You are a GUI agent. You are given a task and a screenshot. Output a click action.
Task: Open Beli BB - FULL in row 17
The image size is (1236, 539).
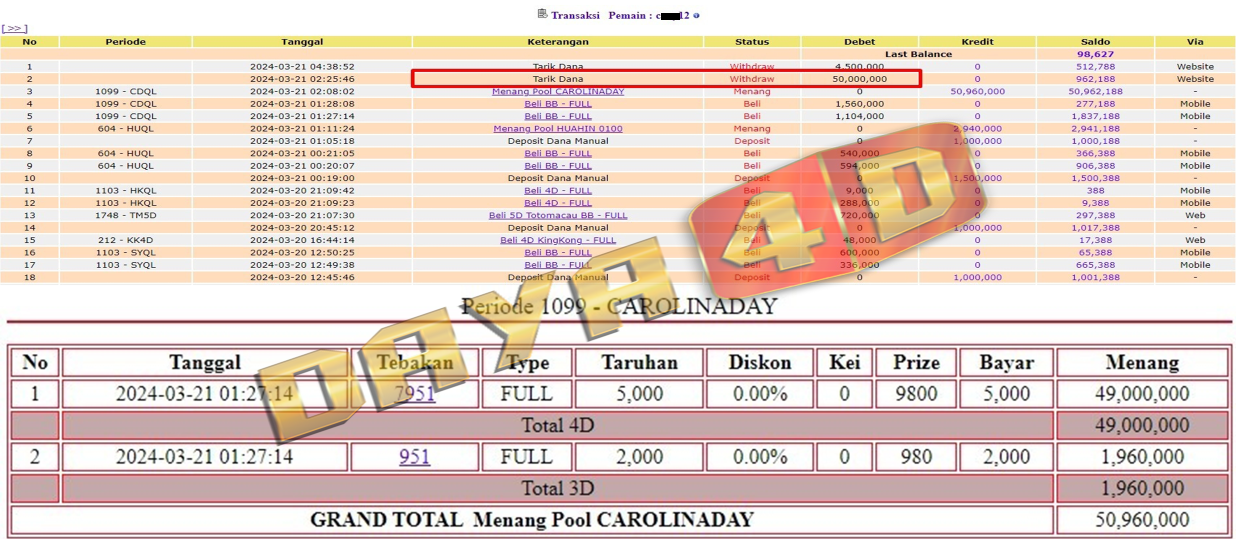[557, 265]
